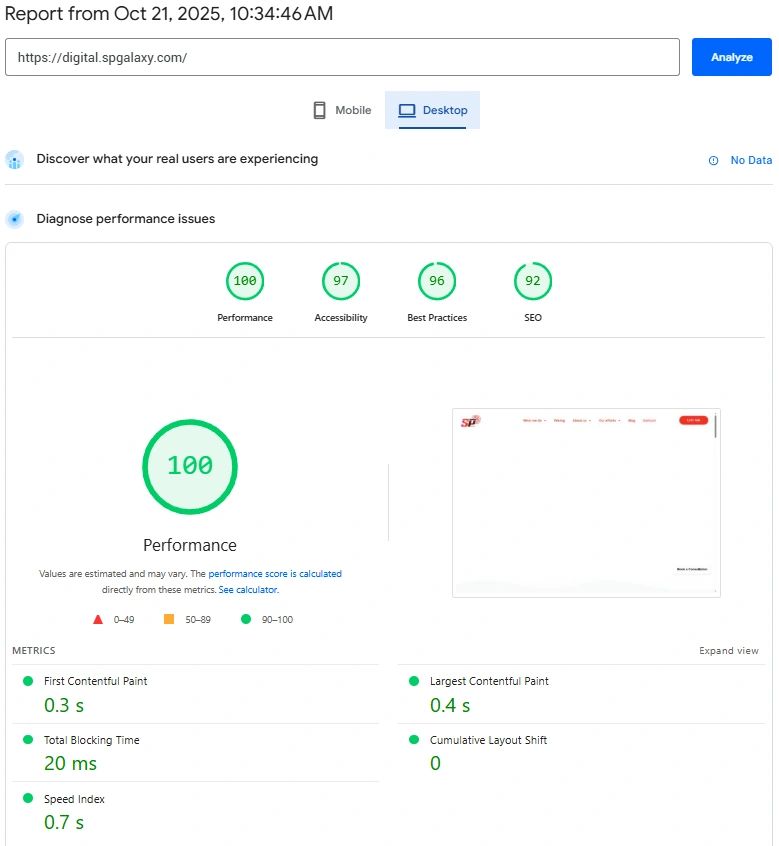Click the Analyze button
Screen dimensions: 779x846
pyautogui.click(x=731, y=57)
